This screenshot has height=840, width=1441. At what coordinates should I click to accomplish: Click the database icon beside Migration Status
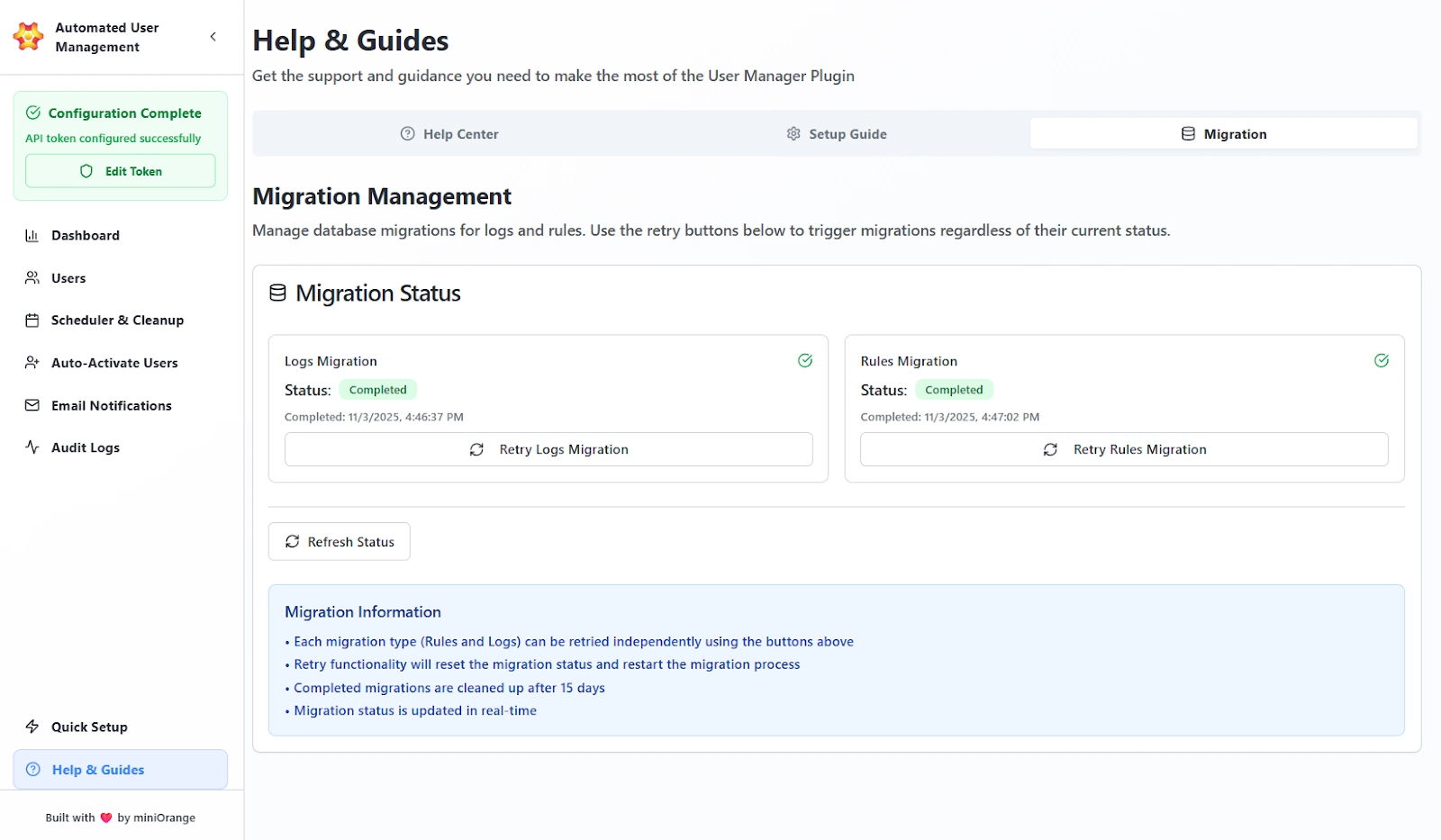pyautogui.click(x=276, y=292)
